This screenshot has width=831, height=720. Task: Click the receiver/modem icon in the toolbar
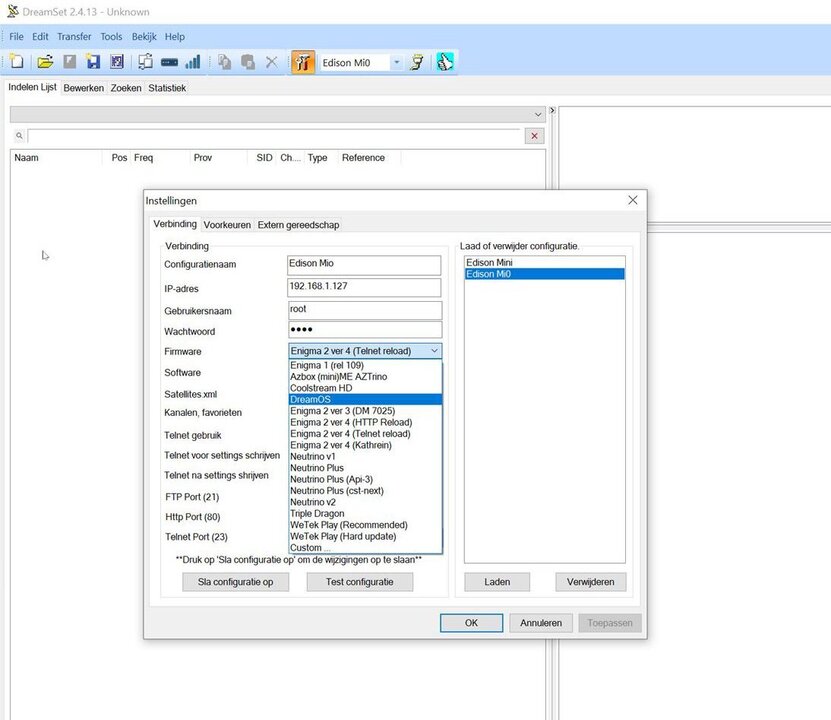(167, 61)
